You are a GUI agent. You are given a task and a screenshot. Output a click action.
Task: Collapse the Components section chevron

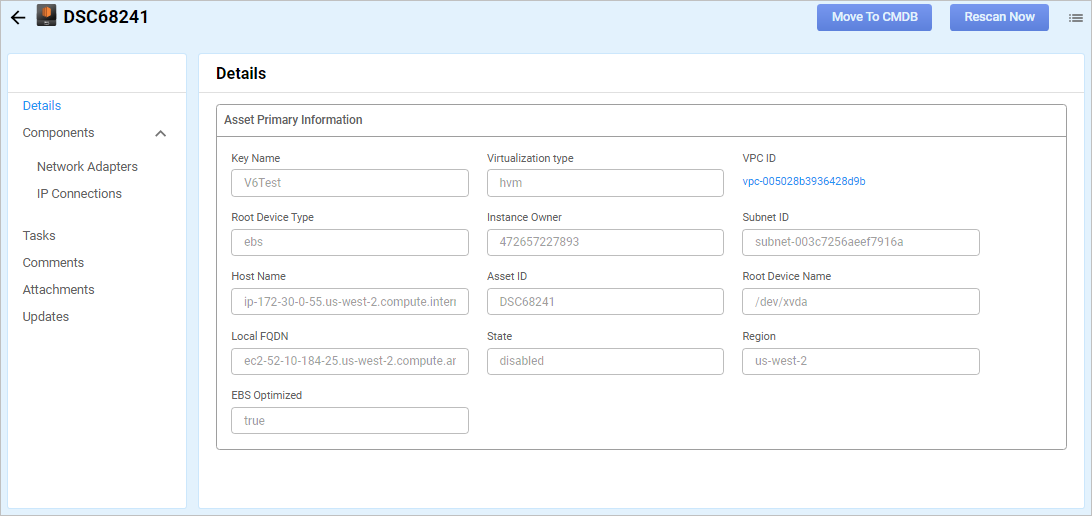[x=161, y=133]
